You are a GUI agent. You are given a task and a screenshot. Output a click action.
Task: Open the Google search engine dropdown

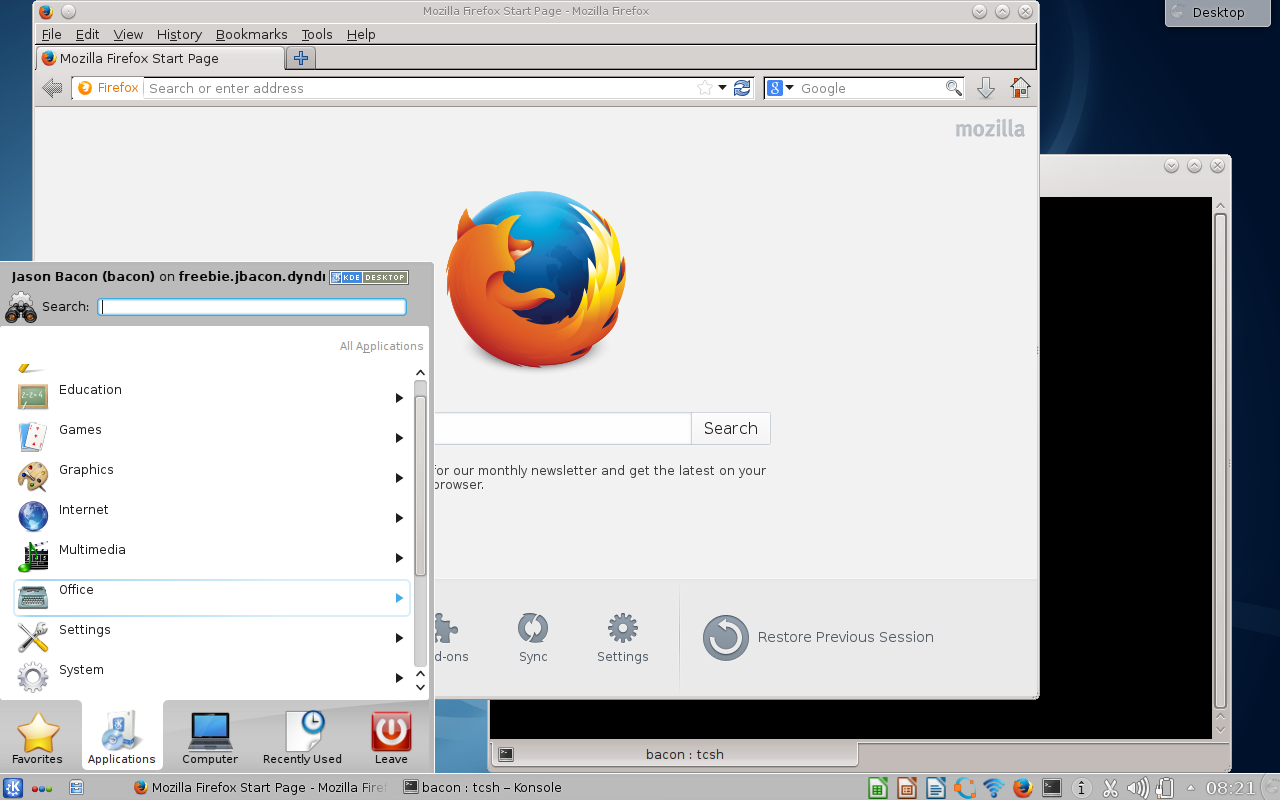(781, 88)
